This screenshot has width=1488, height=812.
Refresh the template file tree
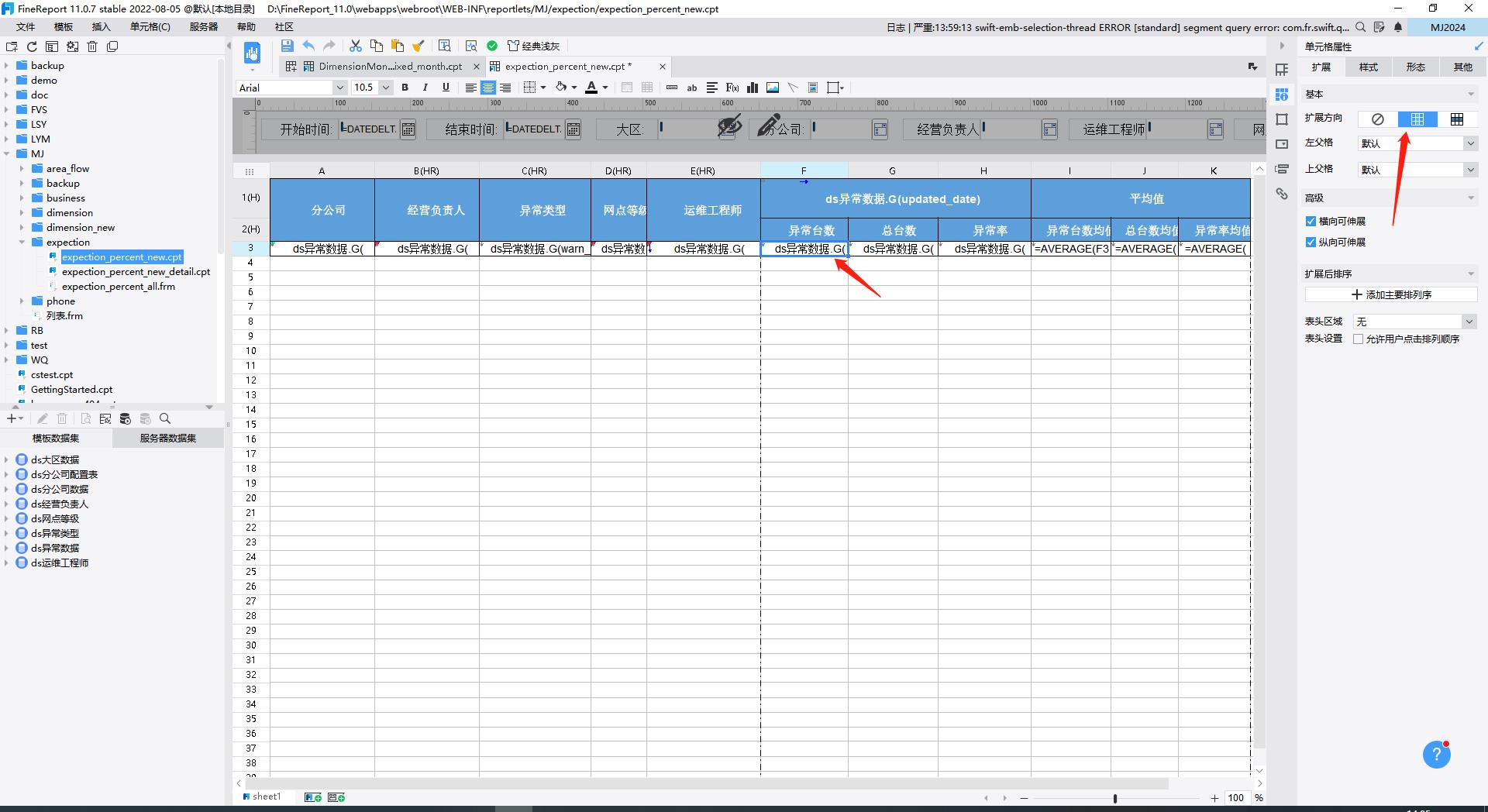32,46
